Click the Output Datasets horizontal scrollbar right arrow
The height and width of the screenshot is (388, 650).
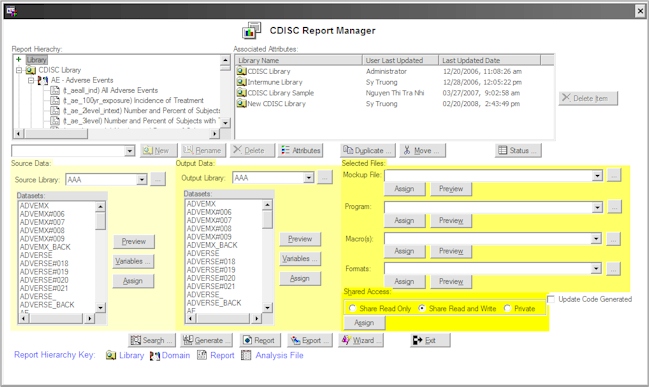pyautogui.click(x=257, y=318)
